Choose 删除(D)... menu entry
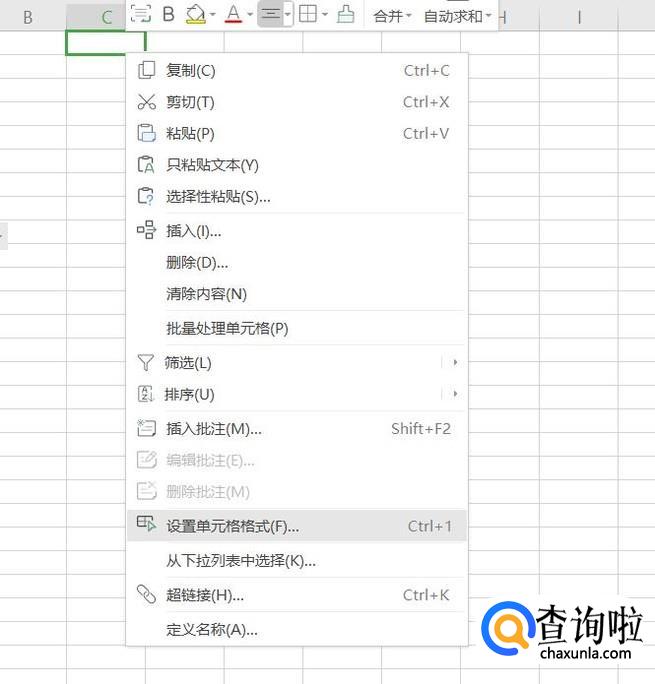655x684 pixels. coord(297,263)
